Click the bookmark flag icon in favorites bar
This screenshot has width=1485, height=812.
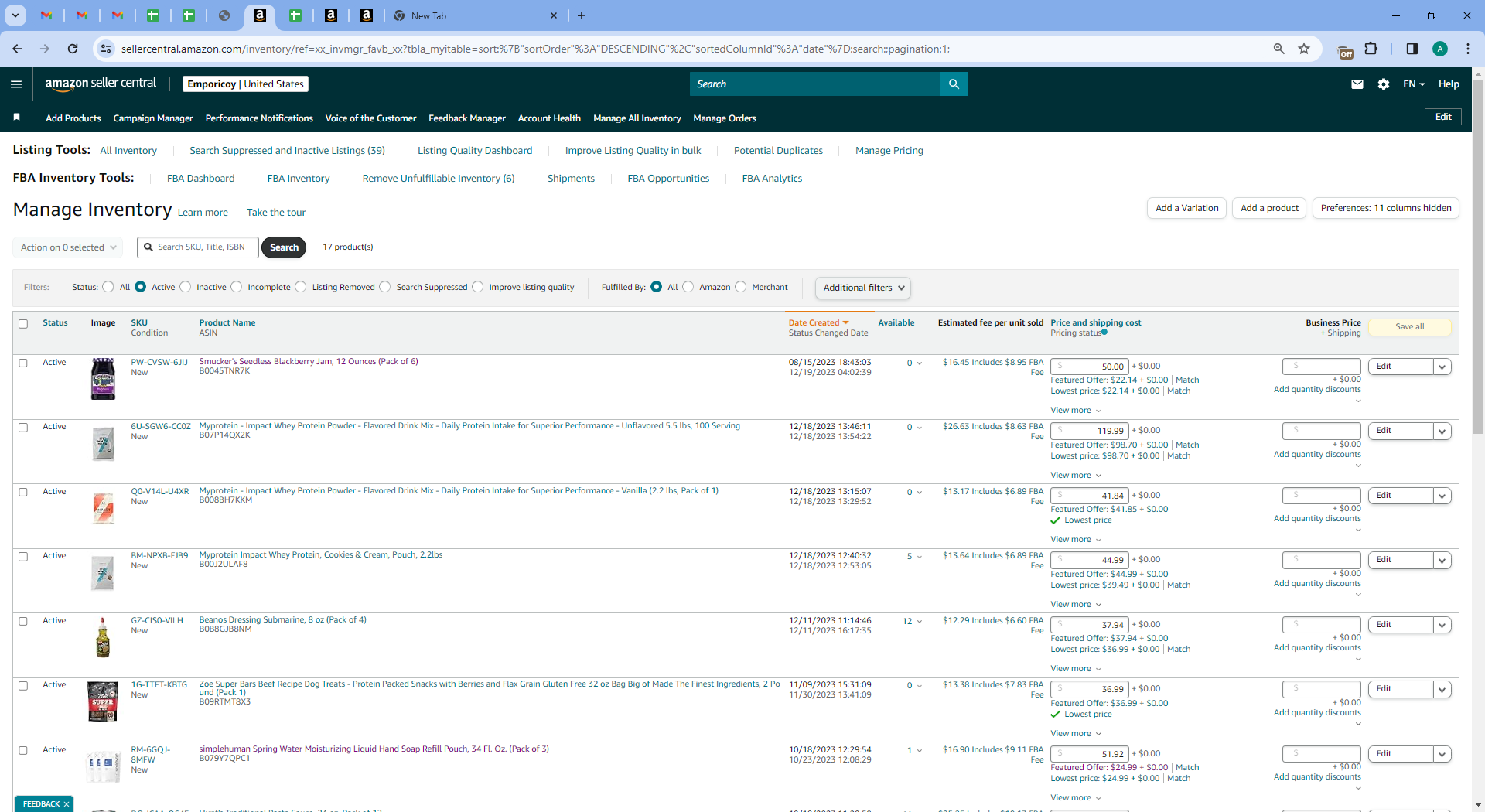[16, 118]
